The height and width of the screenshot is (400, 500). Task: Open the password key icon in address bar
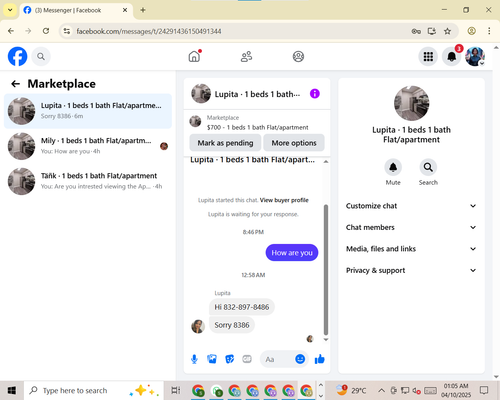(416, 31)
